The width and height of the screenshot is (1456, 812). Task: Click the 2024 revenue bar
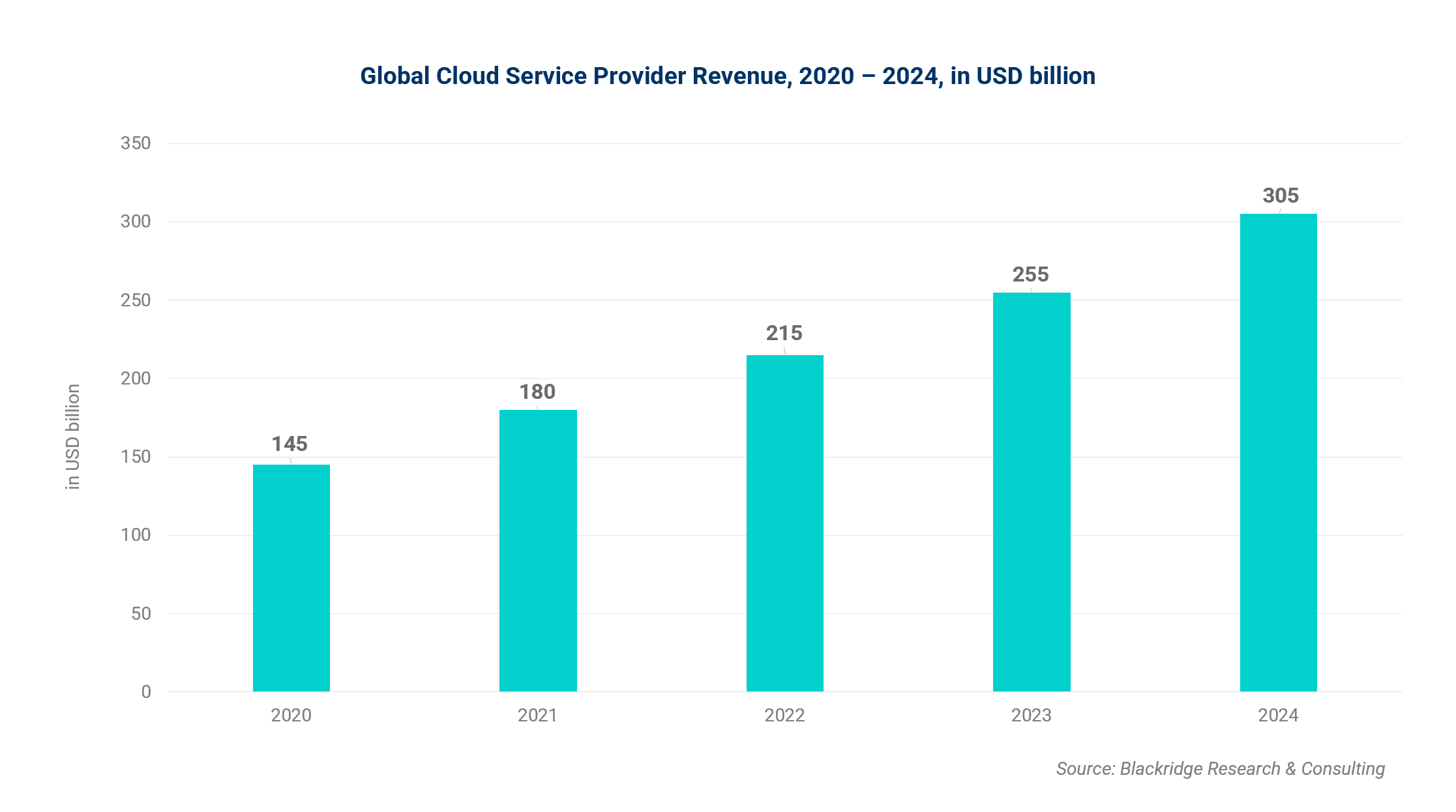coord(1278,453)
